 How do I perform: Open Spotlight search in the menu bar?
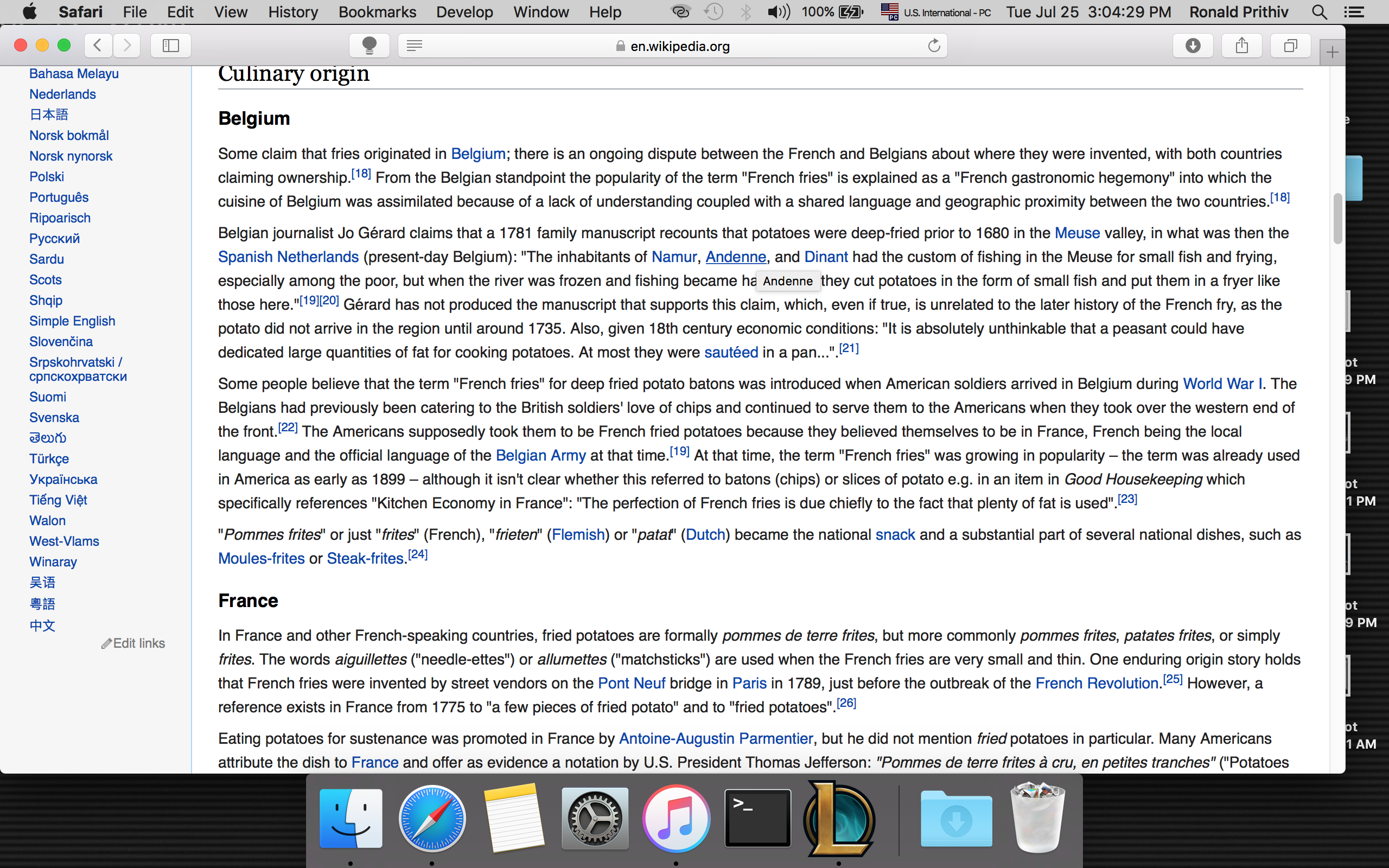pos(1320,11)
